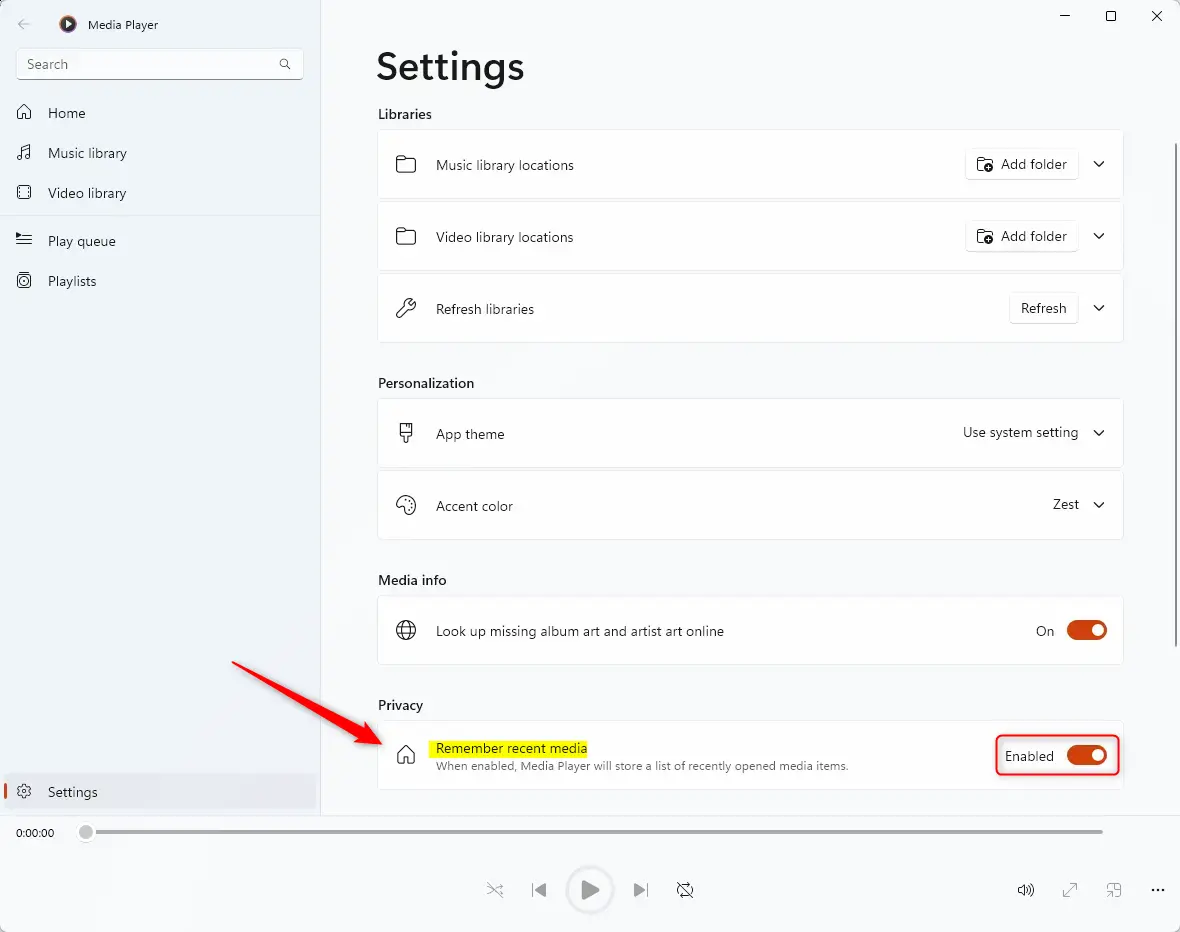Open the App theme dropdown
Viewport: 1180px width, 932px height.
1034,433
